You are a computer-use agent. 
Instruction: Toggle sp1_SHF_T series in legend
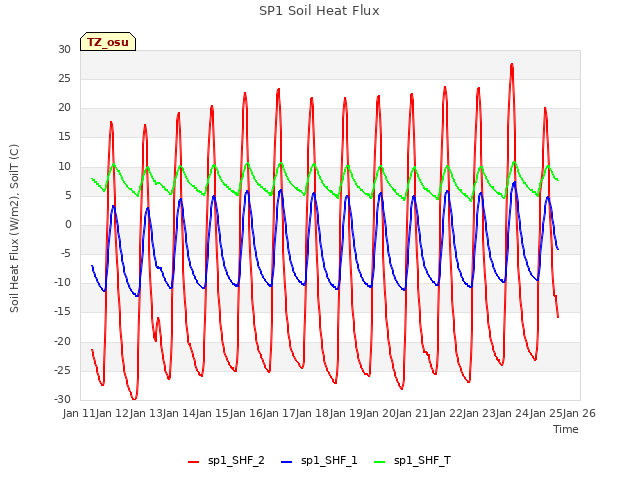pos(412,460)
